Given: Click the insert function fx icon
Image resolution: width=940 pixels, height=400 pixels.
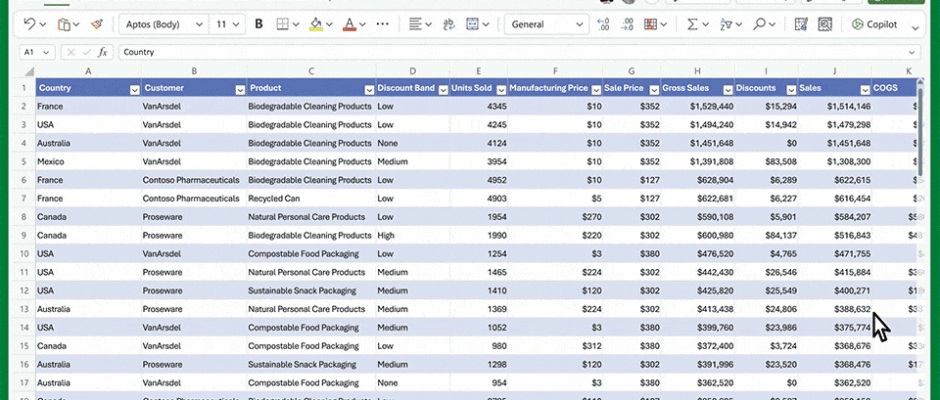Looking at the screenshot, I should coord(103,52).
